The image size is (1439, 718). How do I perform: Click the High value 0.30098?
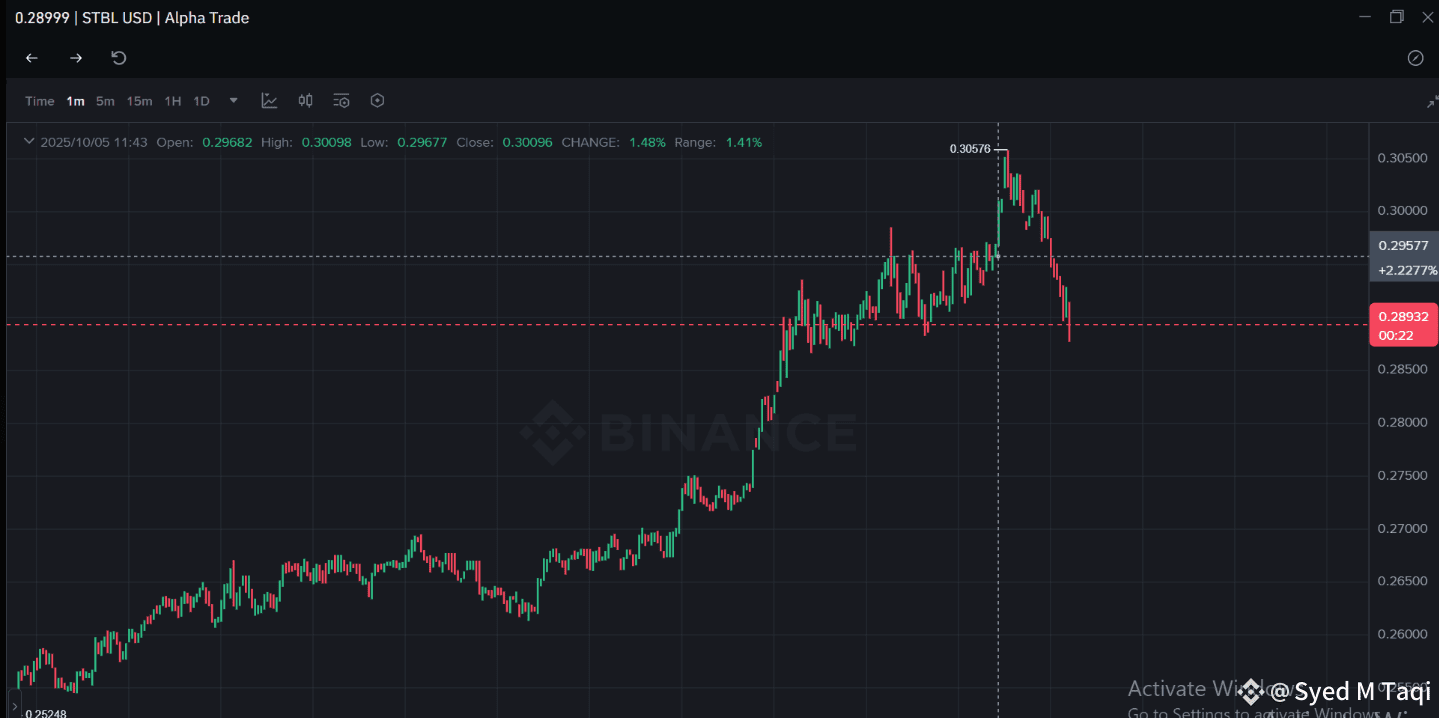point(326,142)
